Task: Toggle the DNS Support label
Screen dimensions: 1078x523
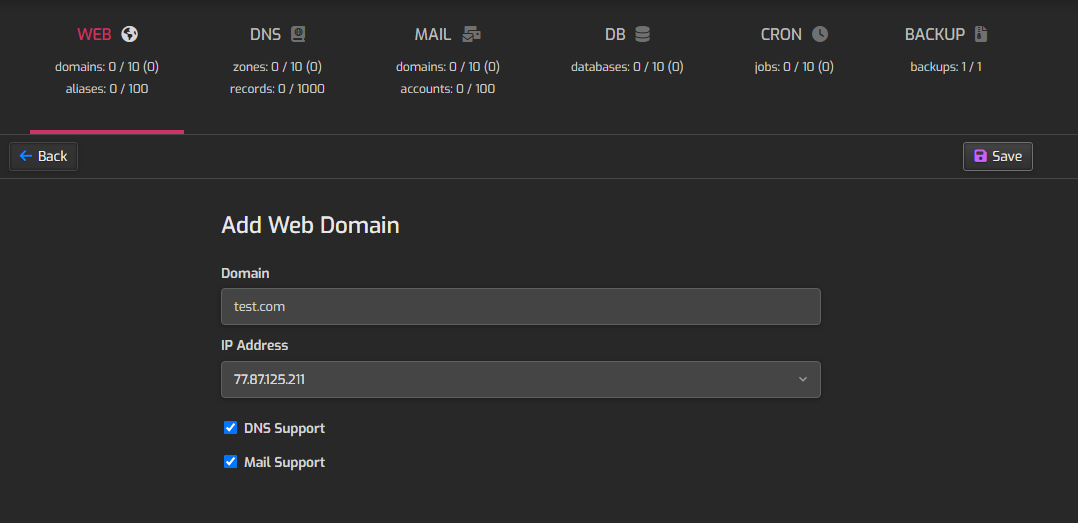Action: 285,428
